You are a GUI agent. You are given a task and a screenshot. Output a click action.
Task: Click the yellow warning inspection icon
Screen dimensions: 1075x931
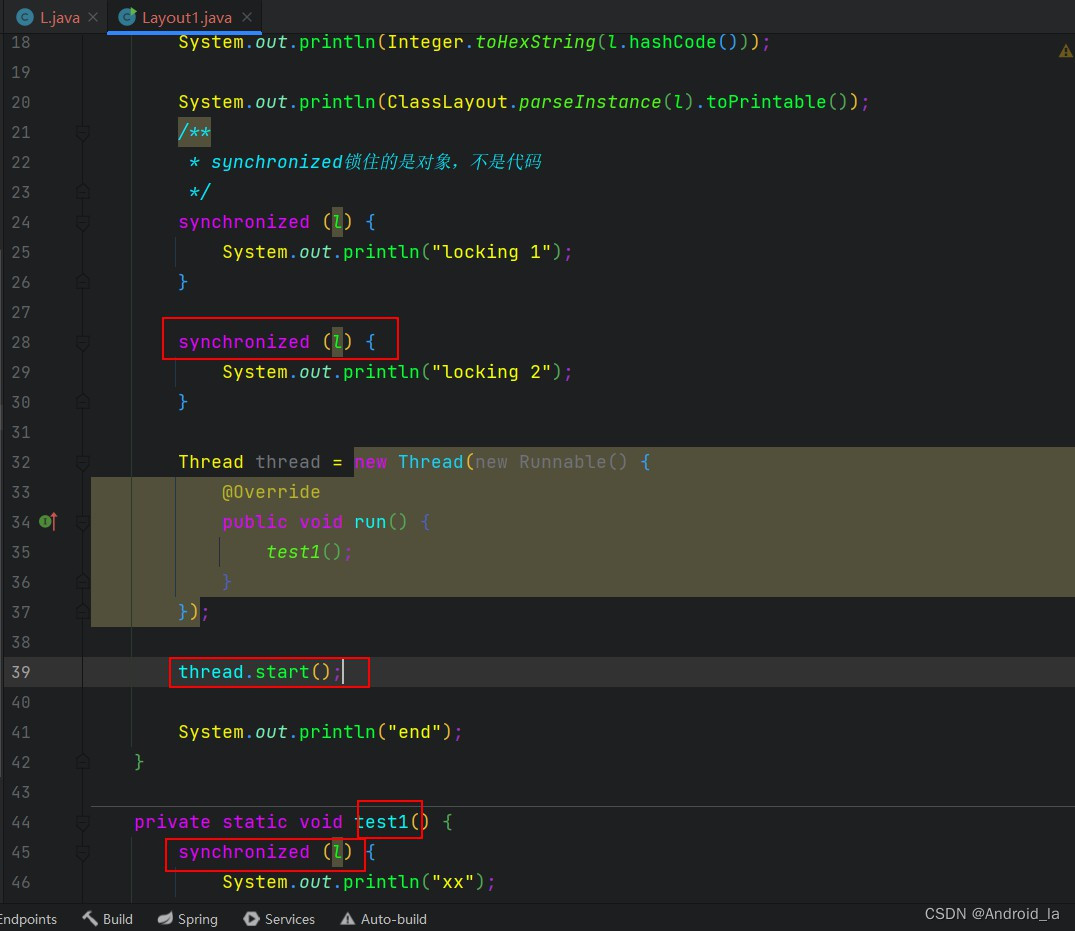[1065, 51]
